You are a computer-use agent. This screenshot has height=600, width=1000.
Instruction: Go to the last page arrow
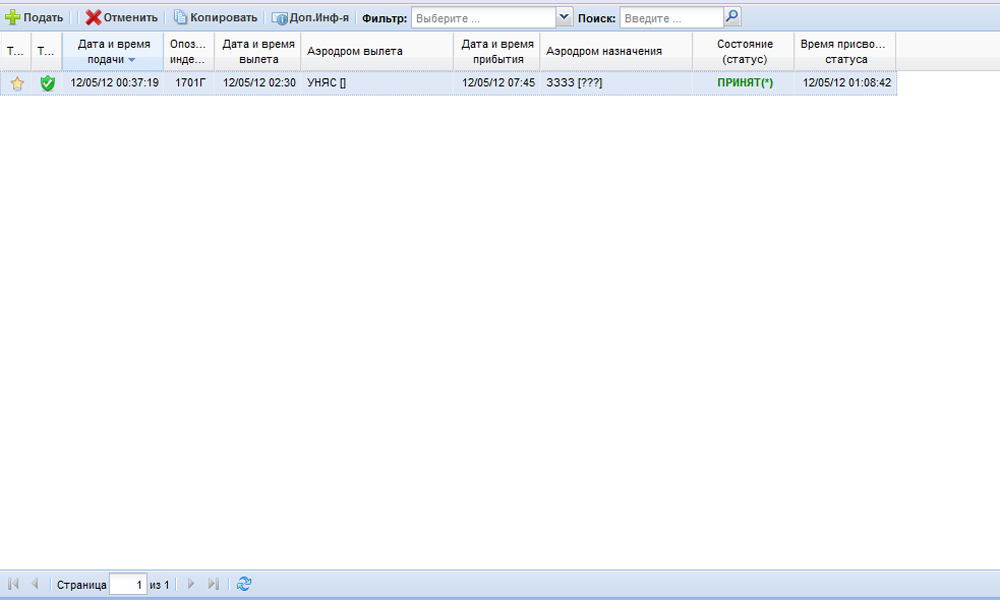click(x=213, y=584)
